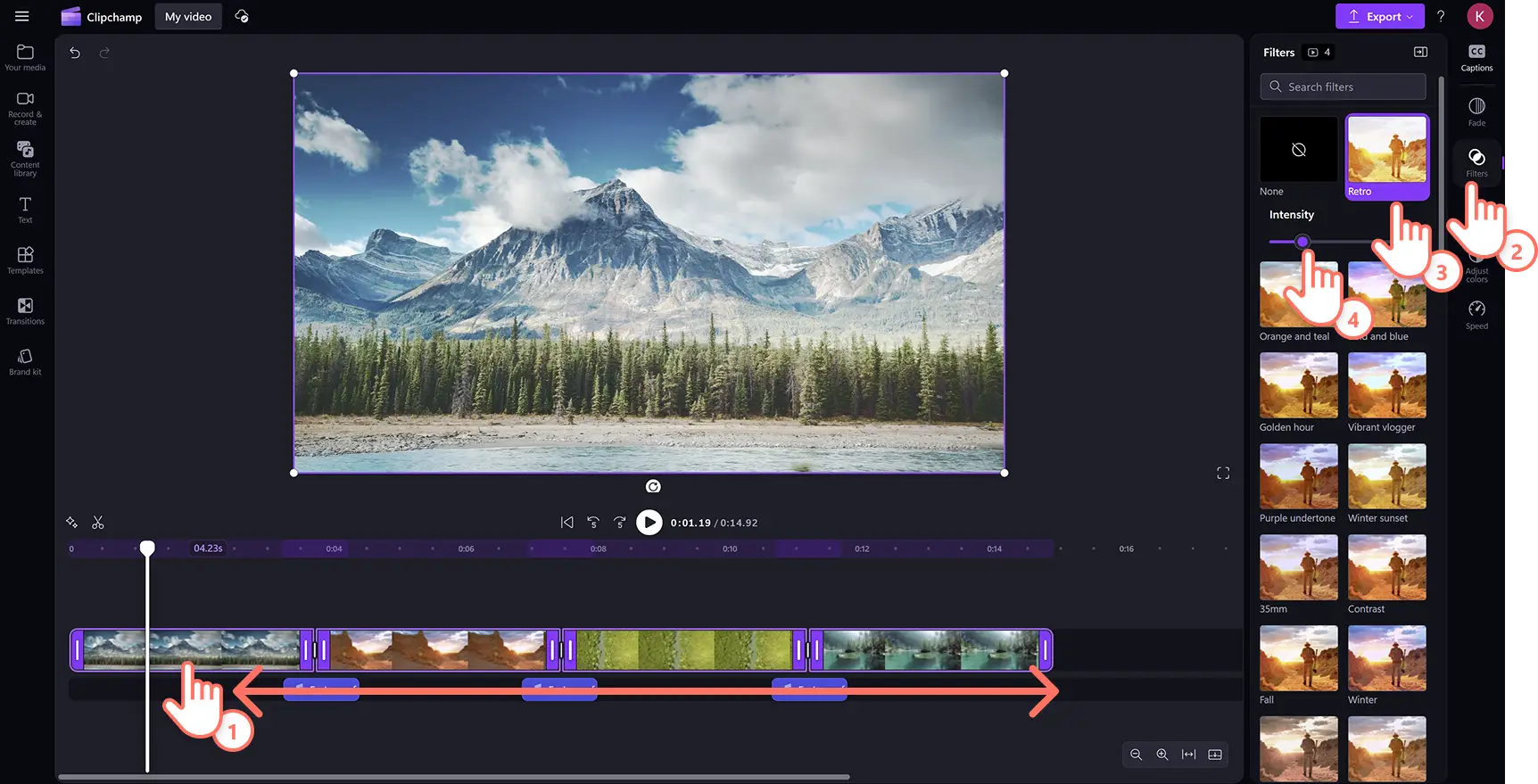This screenshot has width=1538, height=784.
Task: Open the Captions tab
Action: click(x=1476, y=58)
